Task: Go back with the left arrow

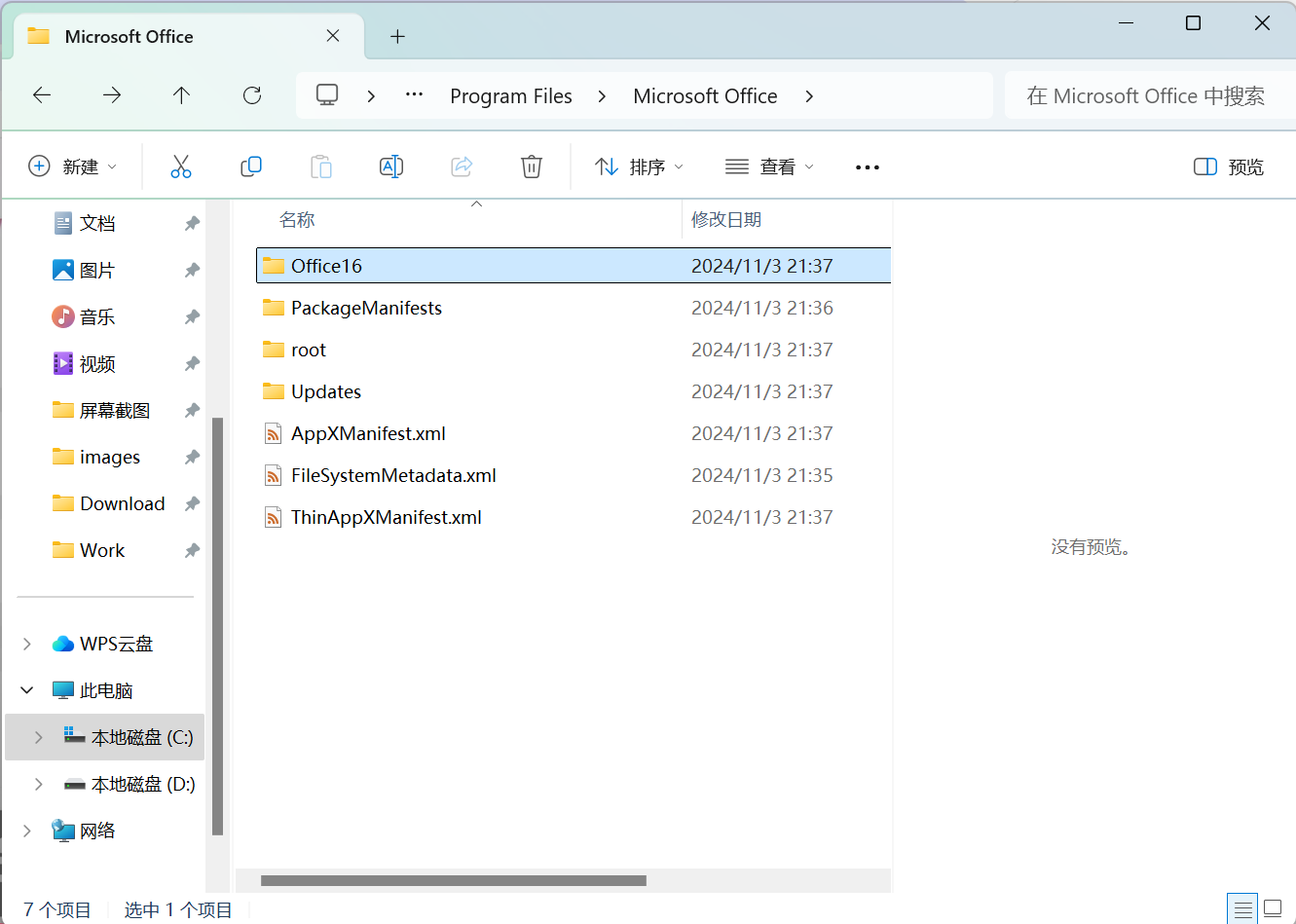Action: click(42, 95)
